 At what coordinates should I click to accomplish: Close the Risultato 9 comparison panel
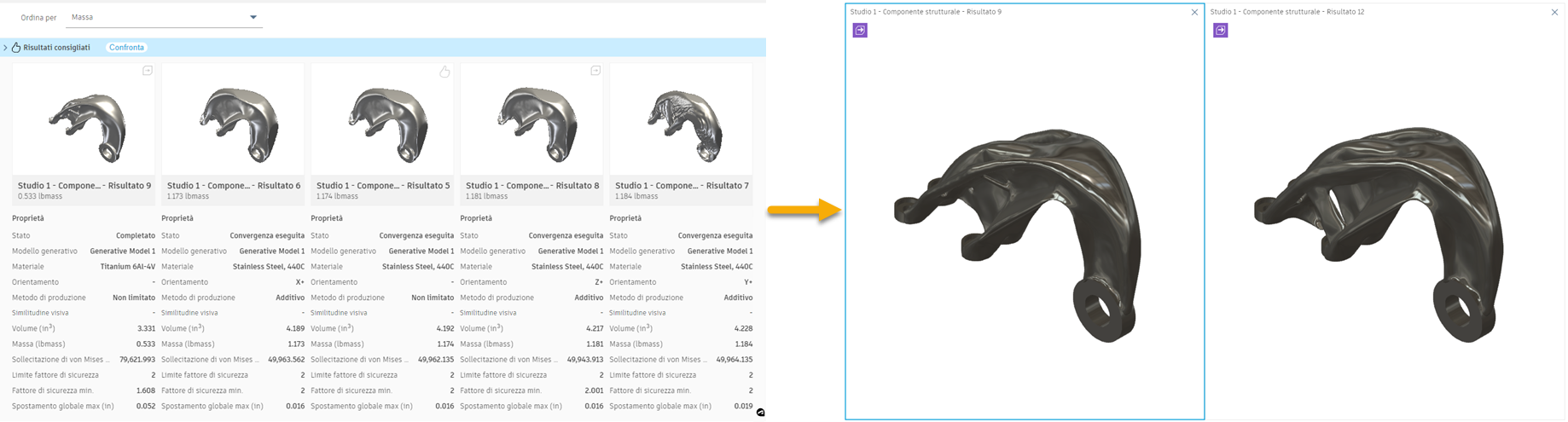1194,12
